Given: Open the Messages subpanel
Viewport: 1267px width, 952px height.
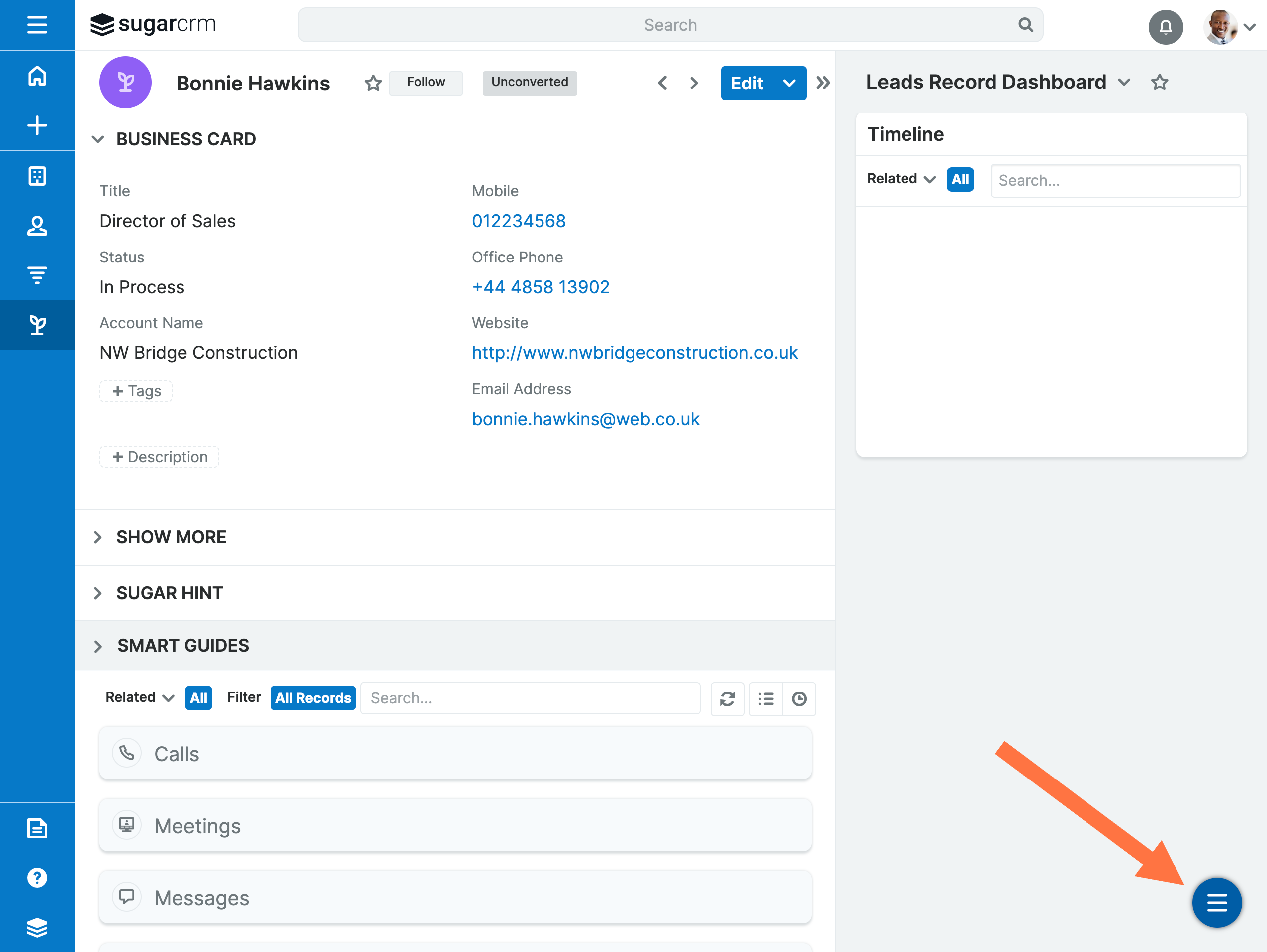Looking at the screenshot, I should point(455,898).
